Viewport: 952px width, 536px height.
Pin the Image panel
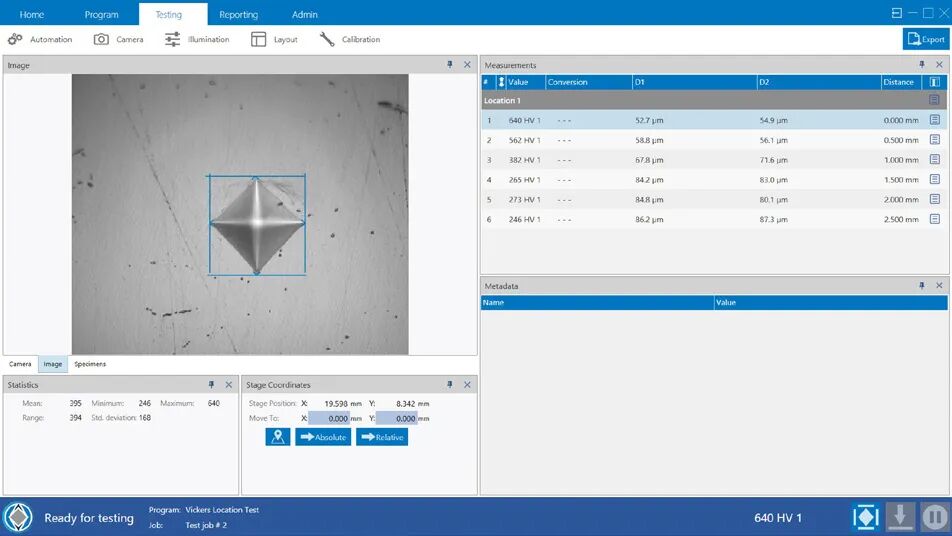coord(450,64)
